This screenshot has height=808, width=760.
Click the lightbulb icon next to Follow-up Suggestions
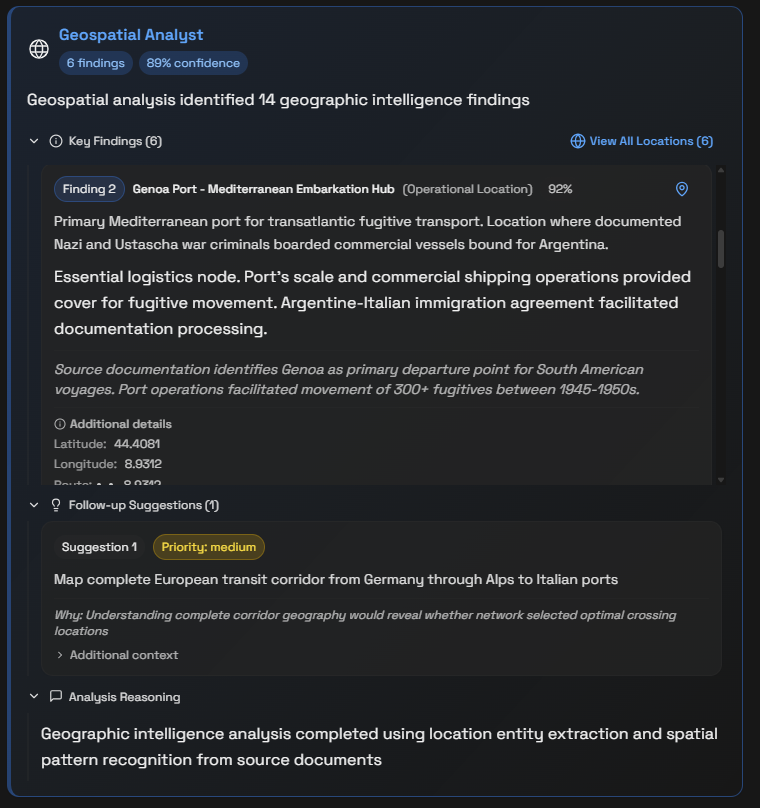(x=55, y=505)
